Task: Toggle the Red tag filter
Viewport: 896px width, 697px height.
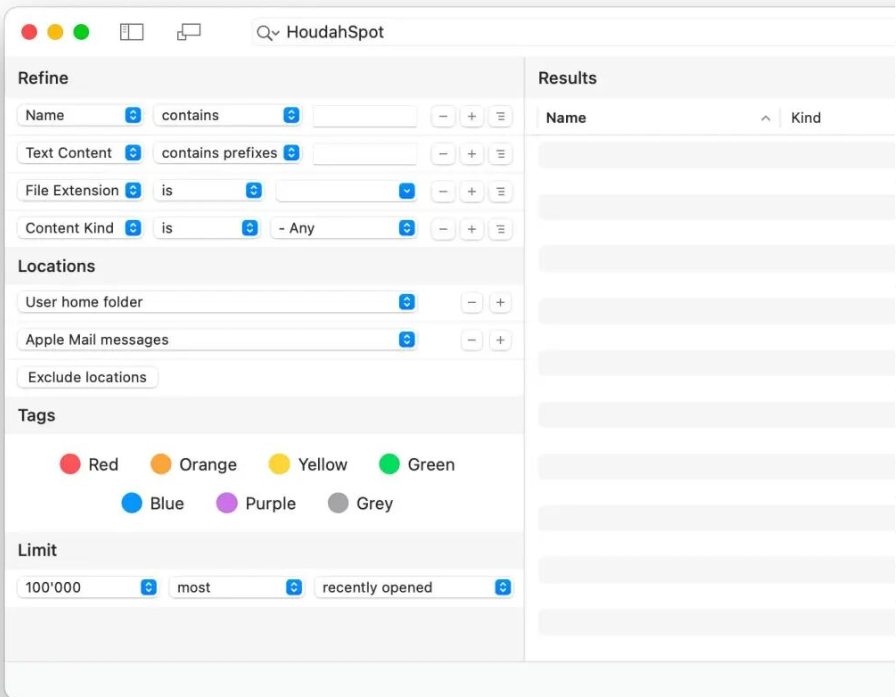Action: point(89,464)
